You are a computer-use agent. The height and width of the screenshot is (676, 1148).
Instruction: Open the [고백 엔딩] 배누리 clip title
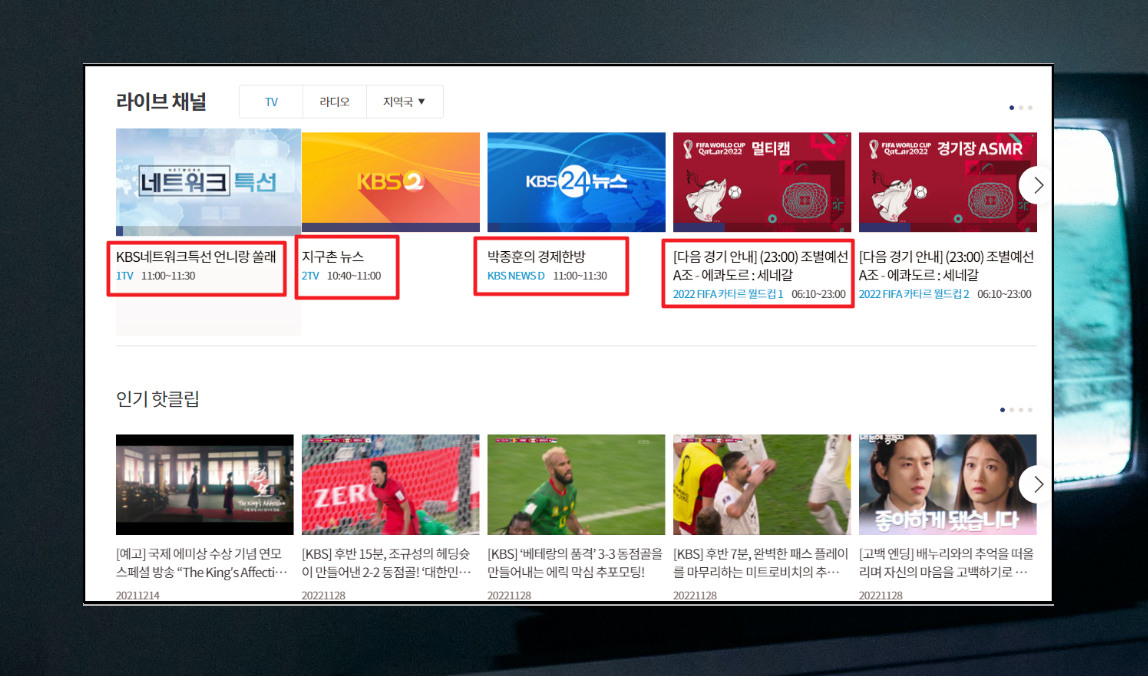coord(946,563)
